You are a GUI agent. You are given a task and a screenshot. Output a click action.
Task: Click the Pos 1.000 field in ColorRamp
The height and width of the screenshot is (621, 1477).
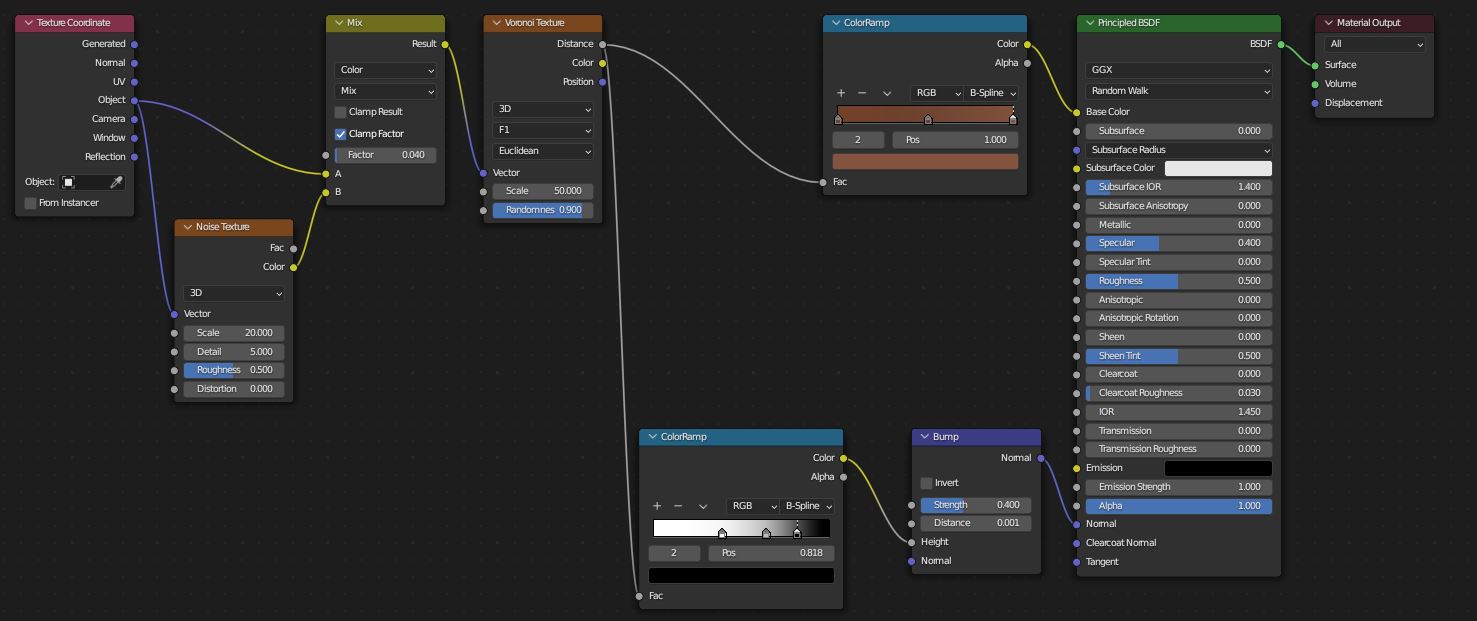pos(955,140)
